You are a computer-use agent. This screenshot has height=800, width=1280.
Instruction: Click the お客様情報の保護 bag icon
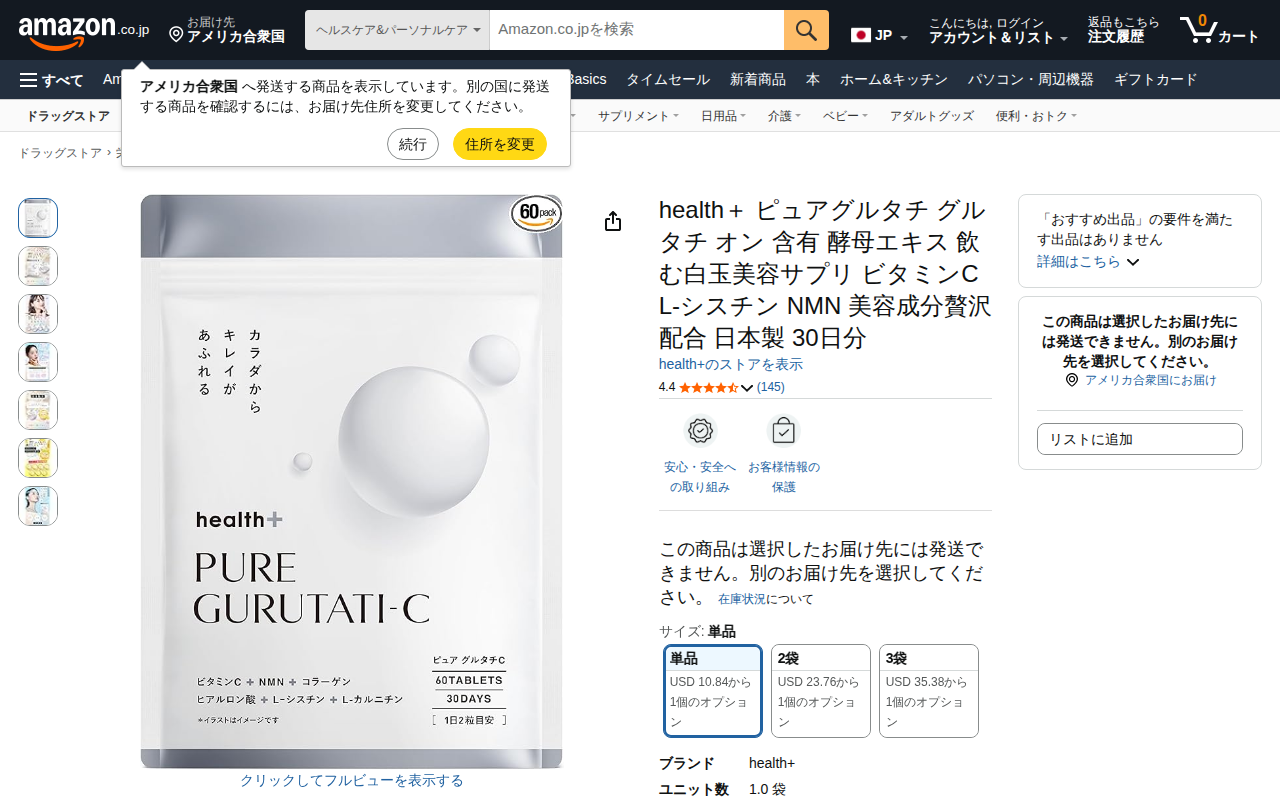pos(783,431)
